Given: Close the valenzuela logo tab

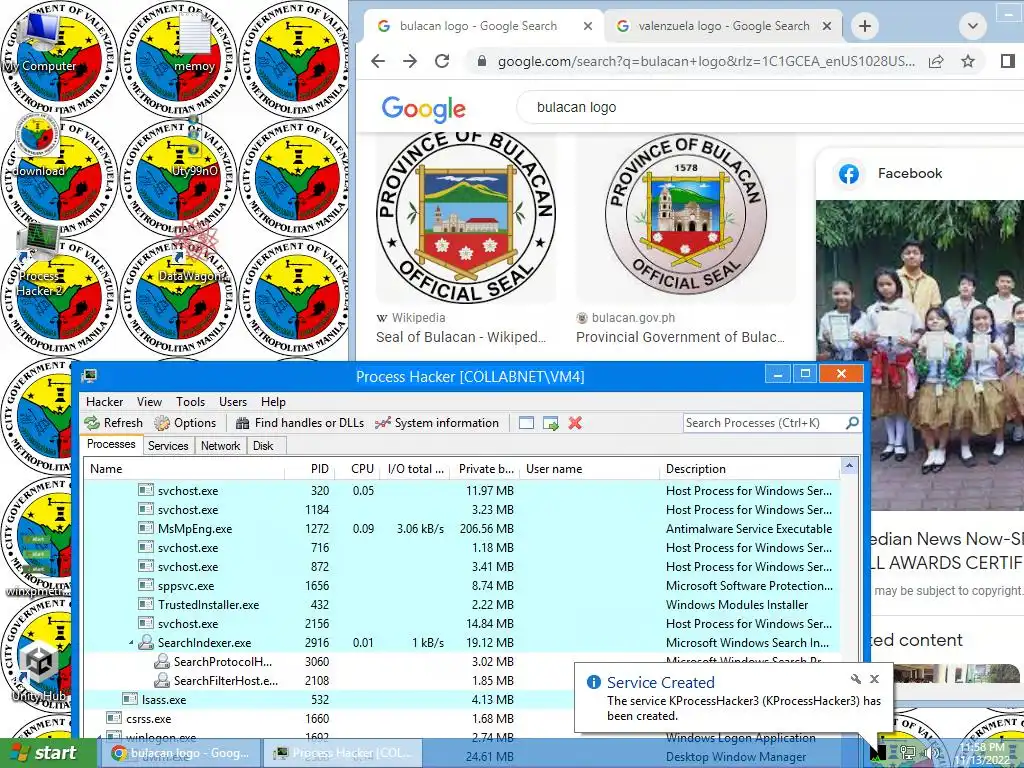Looking at the screenshot, I should [827, 26].
